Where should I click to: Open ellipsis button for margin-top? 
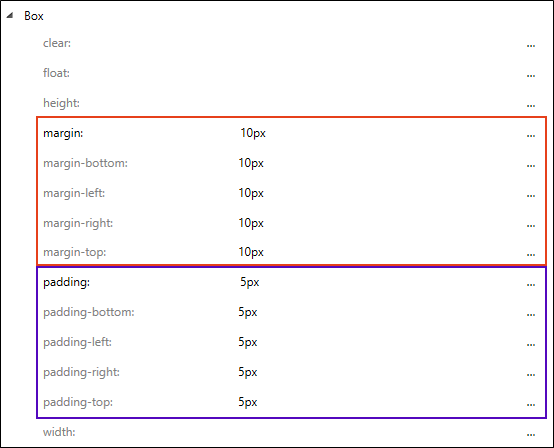click(531, 255)
